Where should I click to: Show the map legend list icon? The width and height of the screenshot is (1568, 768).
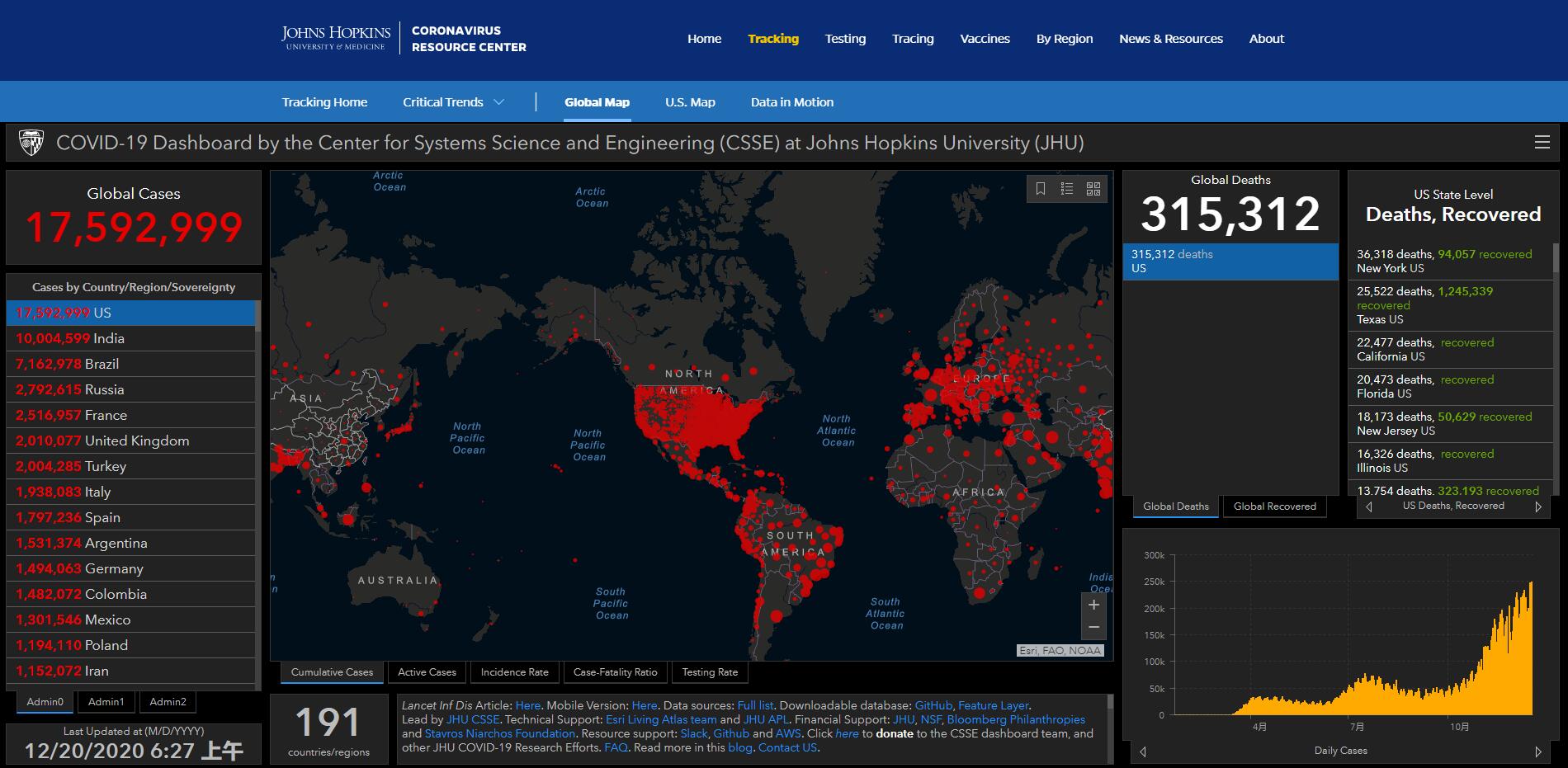coord(1067,189)
